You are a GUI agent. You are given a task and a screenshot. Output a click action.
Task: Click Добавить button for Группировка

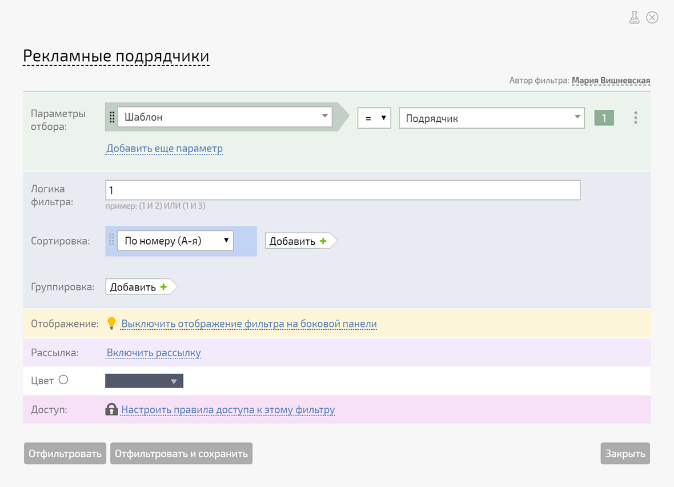pyautogui.click(x=139, y=287)
